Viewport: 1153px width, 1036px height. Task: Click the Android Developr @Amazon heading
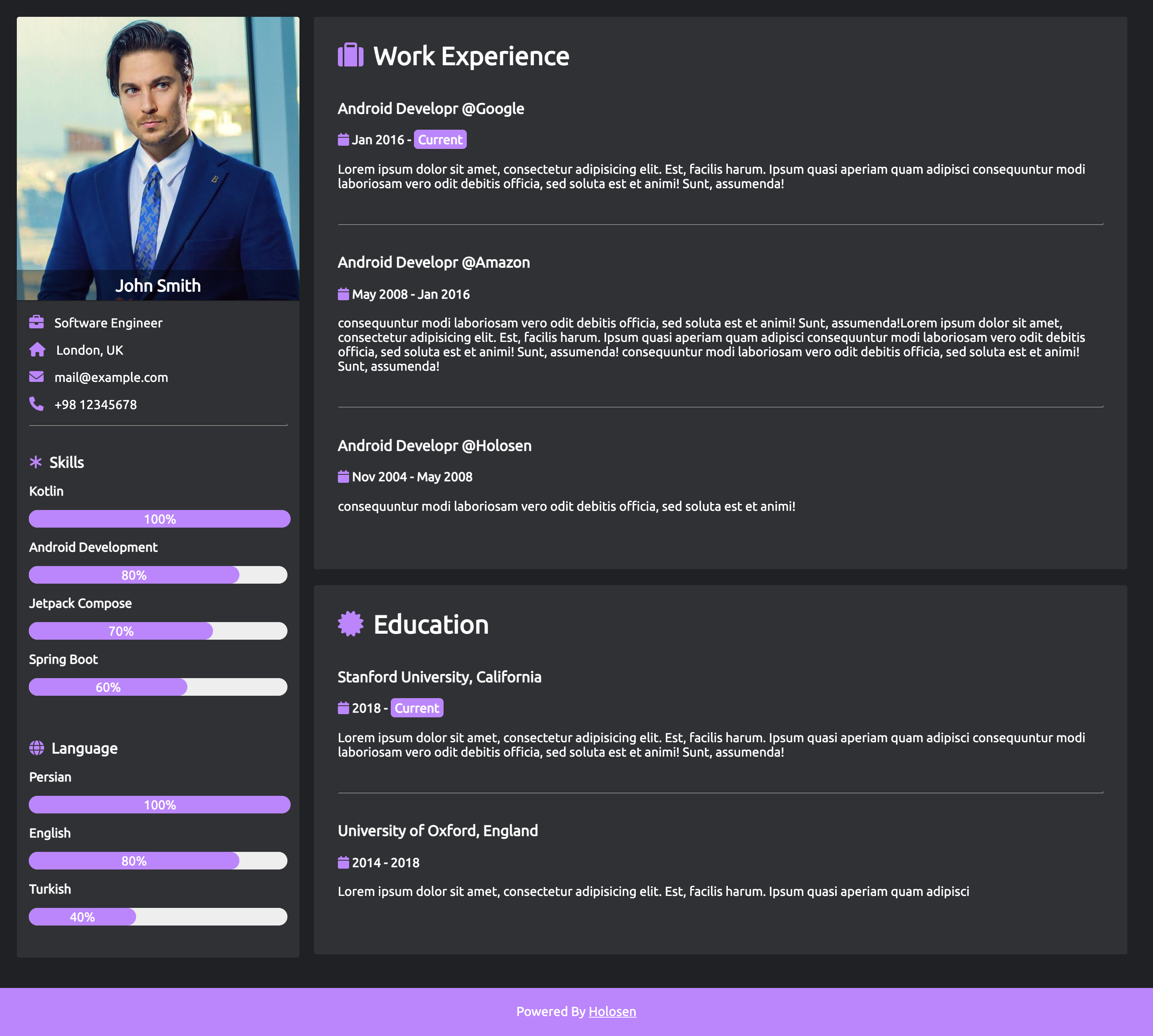[x=433, y=263]
